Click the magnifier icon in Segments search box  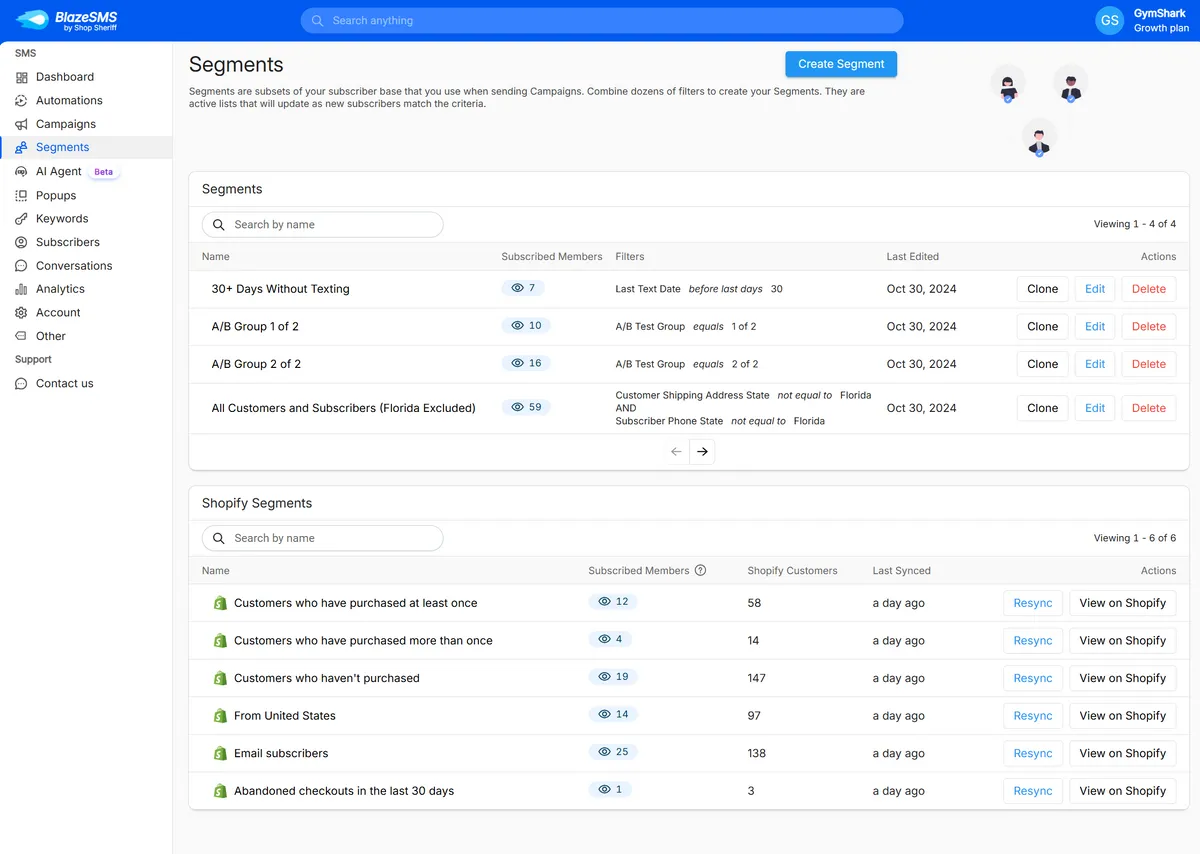(x=219, y=224)
